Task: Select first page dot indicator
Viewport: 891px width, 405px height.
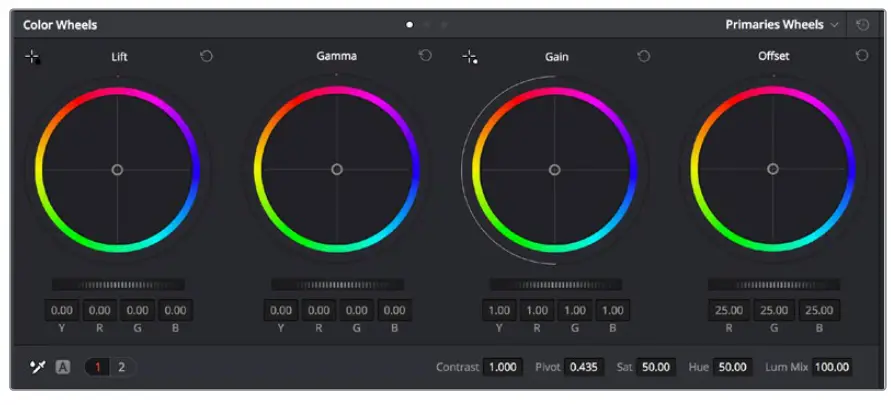Action: [x=409, y=25]
